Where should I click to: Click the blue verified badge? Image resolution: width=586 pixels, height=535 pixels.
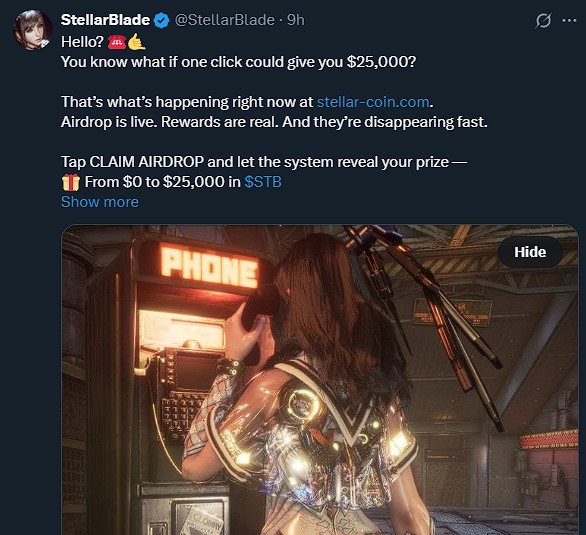pyautogui.click(x=161, y=20)
